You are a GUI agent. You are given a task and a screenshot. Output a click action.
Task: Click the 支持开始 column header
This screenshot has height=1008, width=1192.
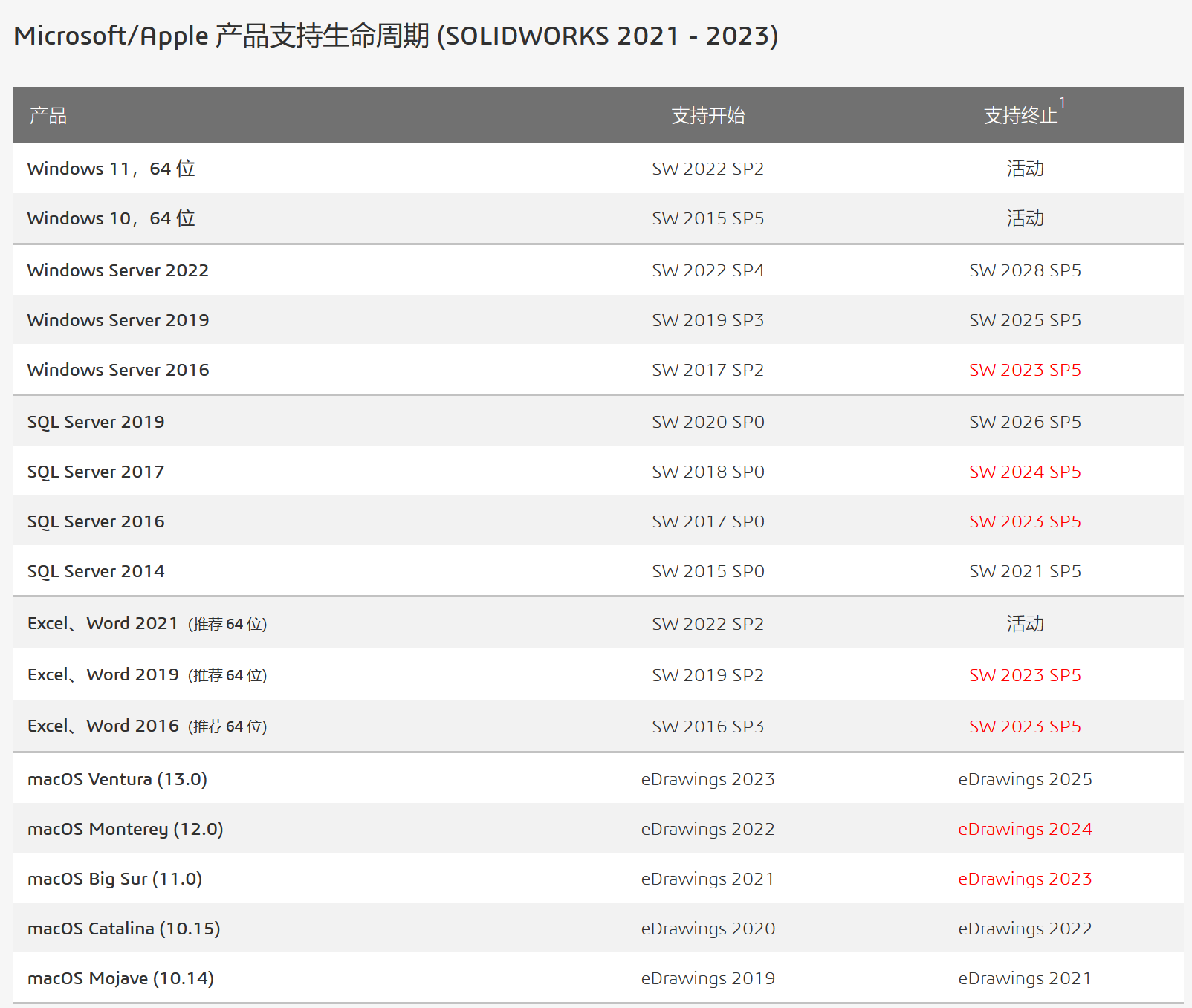pyautogui.click(x=707, y=116)
